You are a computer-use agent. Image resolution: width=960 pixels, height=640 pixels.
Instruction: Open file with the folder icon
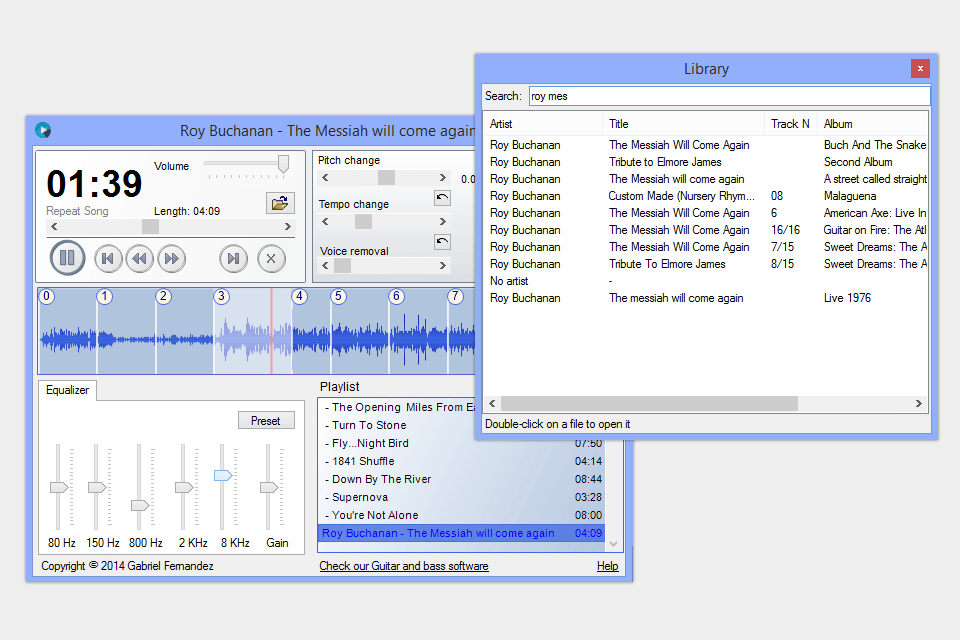point(280,203)
